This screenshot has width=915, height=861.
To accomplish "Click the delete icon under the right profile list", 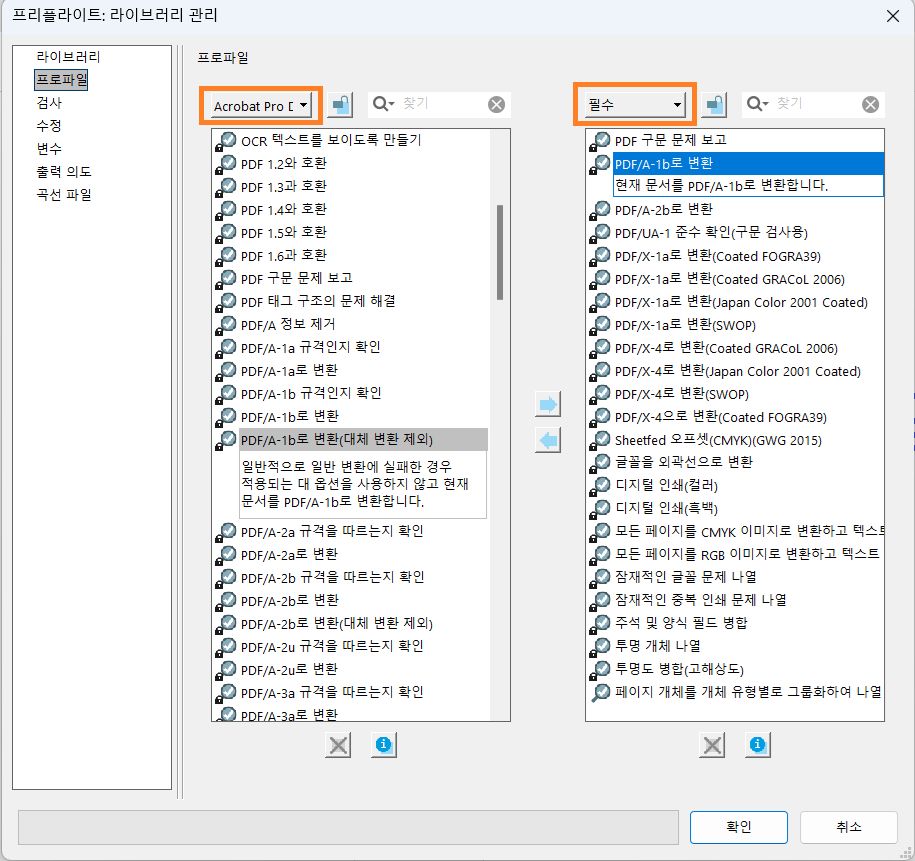I will click(x=711, y=745).
